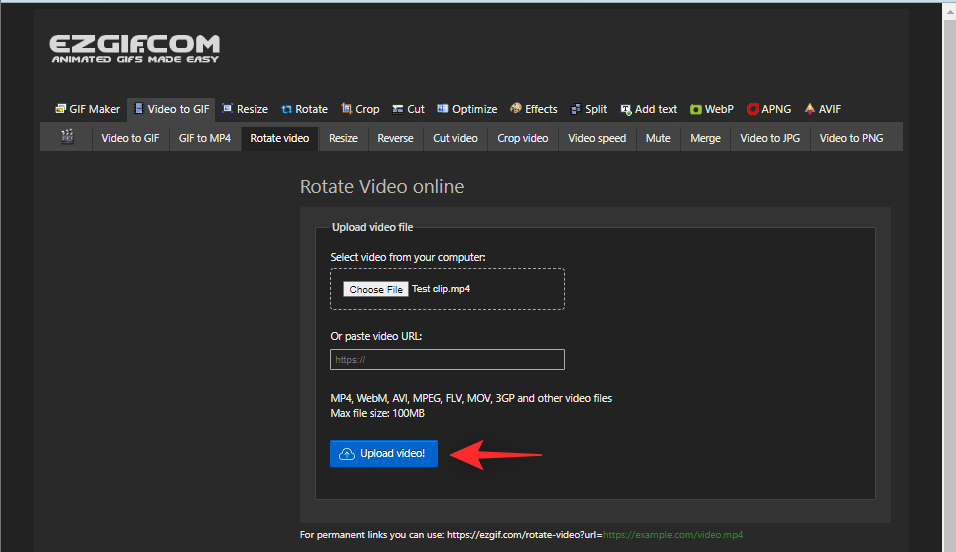
Task: Click the Crop tool icon
Action: 346,109
